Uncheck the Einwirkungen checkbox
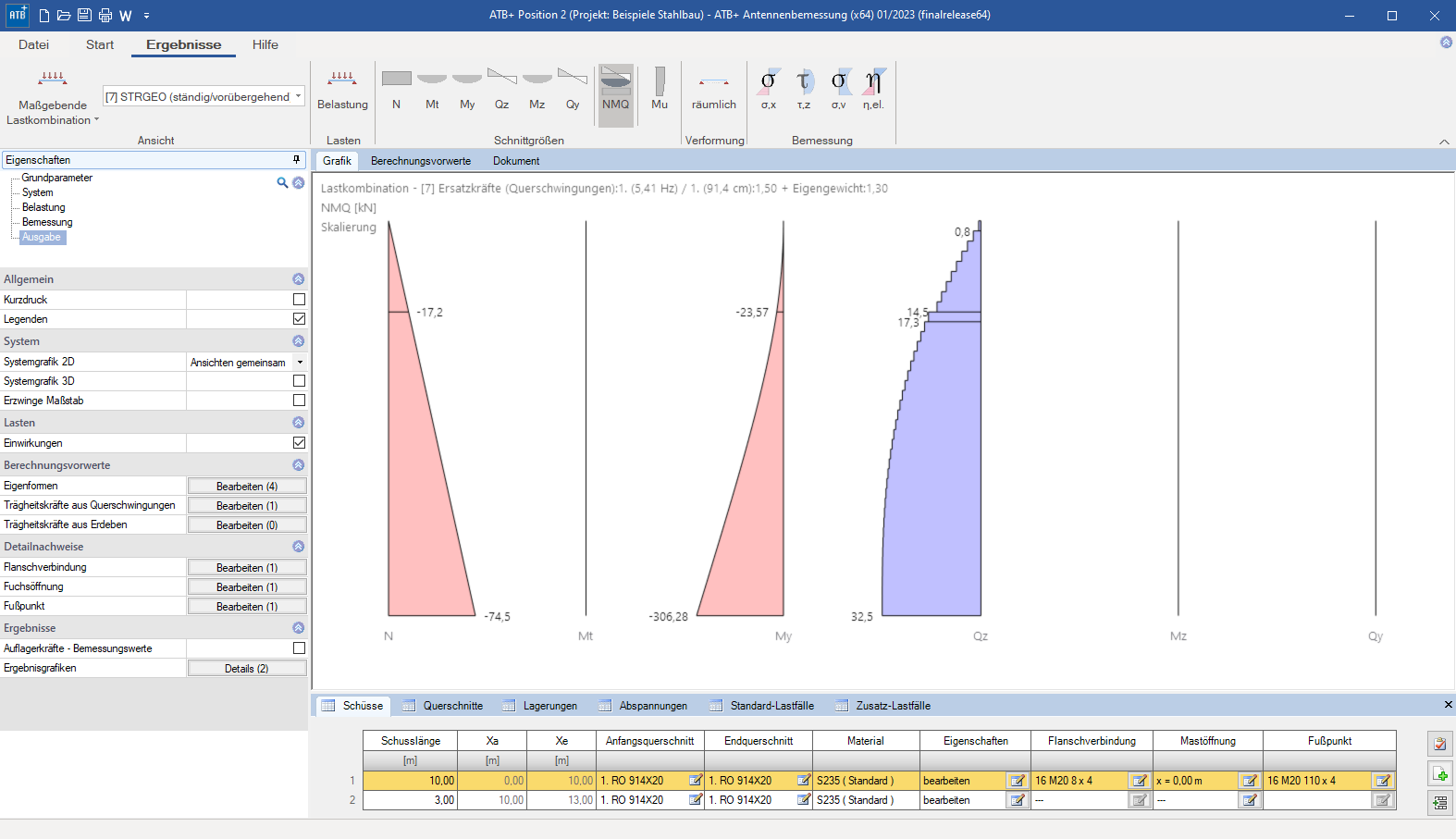Image resolution: width=1456 pixels, height=839 pixels. pos(299,443)
